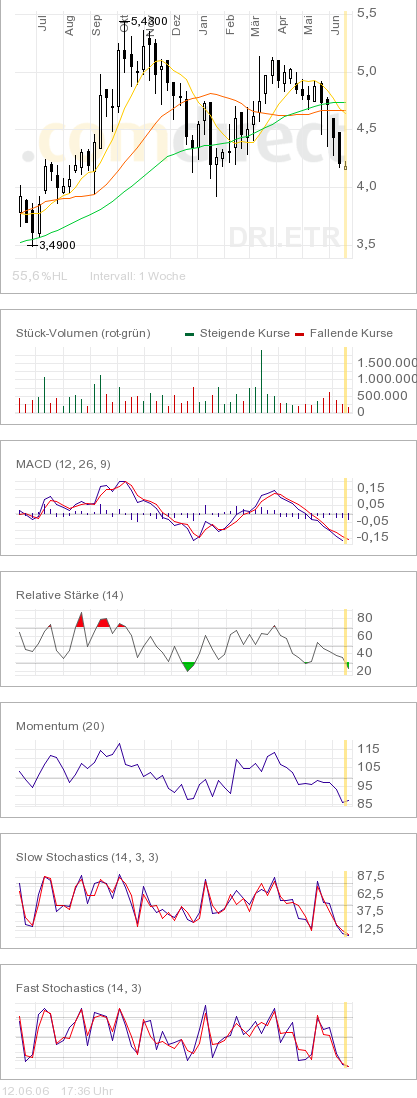Viewport: 417px width, 1098px height.
Task: Click the 'Jan' month label
Action: pos(203,26)
